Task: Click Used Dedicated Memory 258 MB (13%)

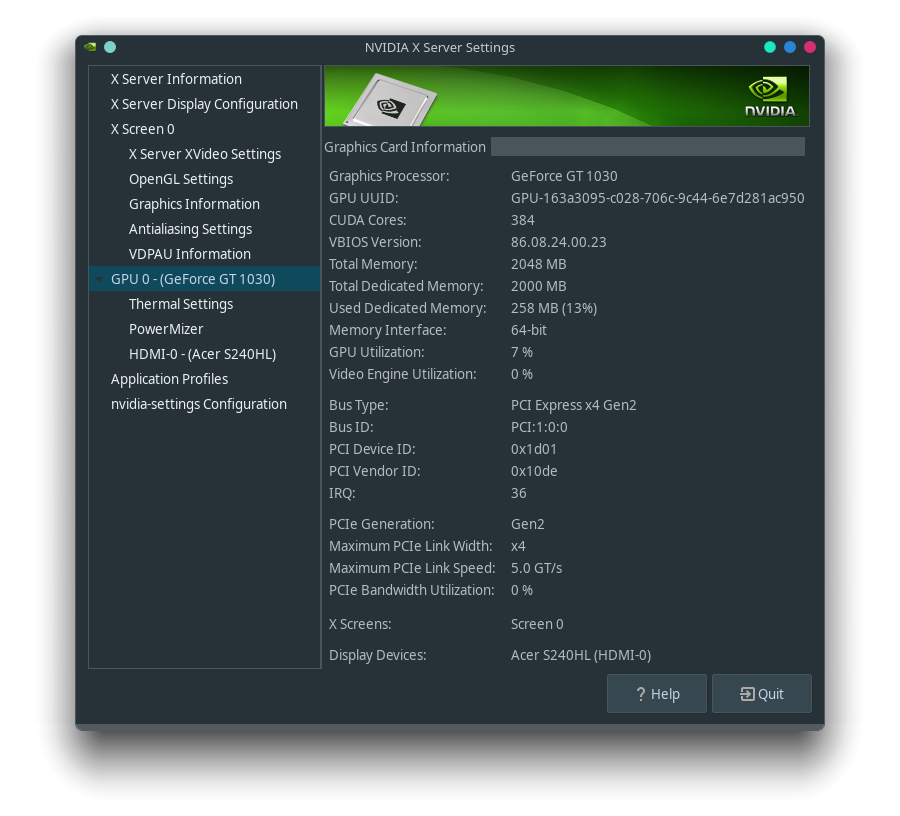Action: pyautogui.click(x=554, y=309)
